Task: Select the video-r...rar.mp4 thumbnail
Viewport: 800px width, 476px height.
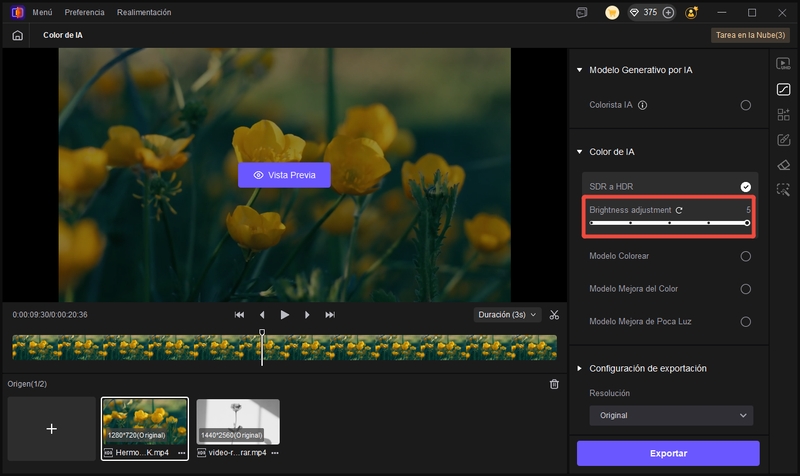Action: 238,421
